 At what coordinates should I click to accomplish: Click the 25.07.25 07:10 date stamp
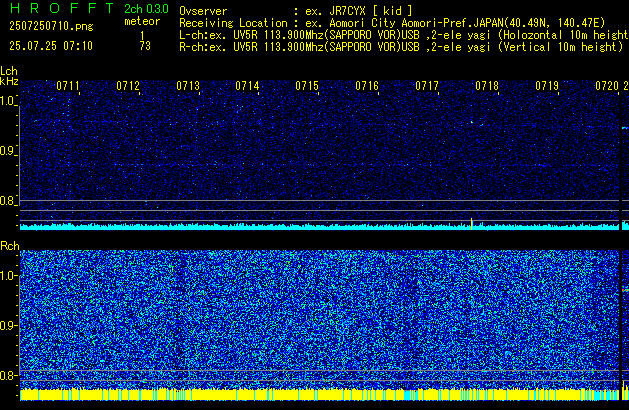tap(51, 46)
